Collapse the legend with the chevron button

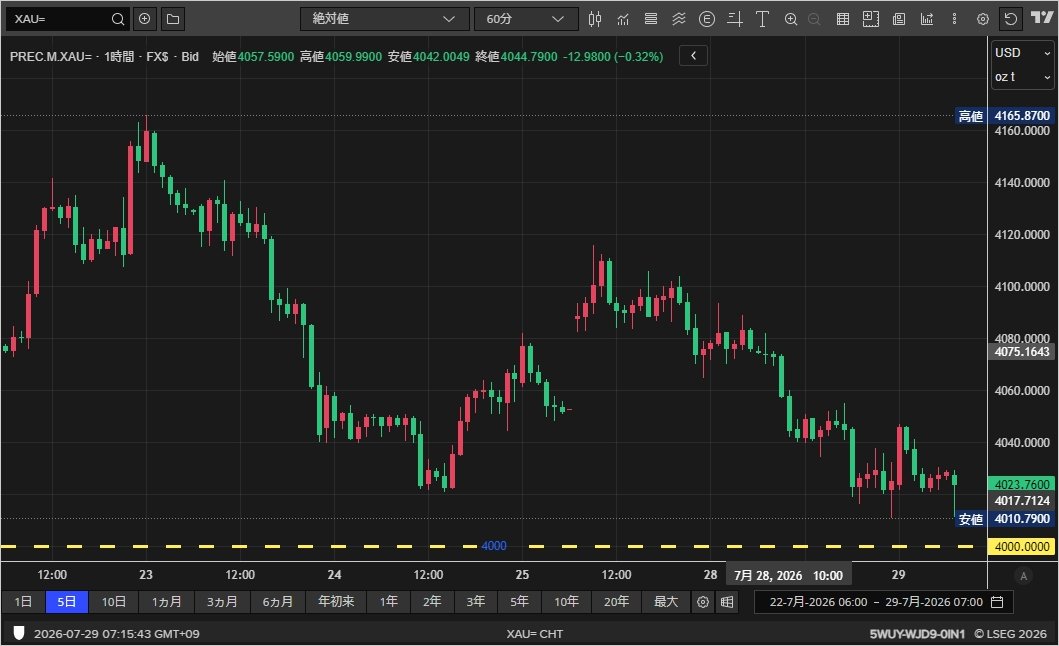point(694,56)
